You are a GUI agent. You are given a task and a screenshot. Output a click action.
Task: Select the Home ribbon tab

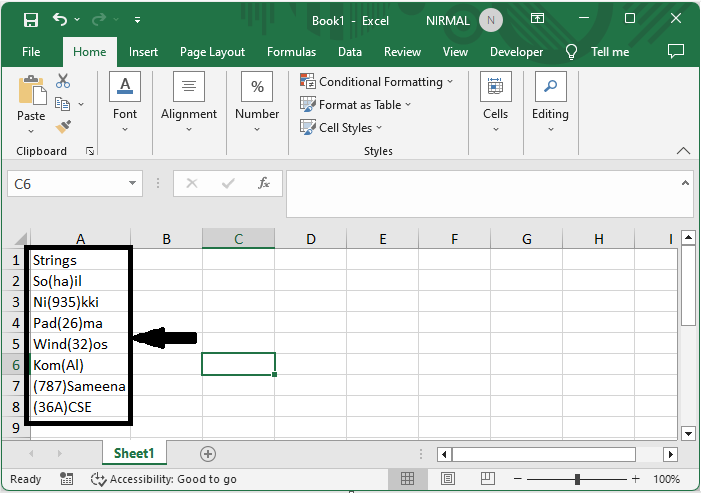click(x=89, y=52)
